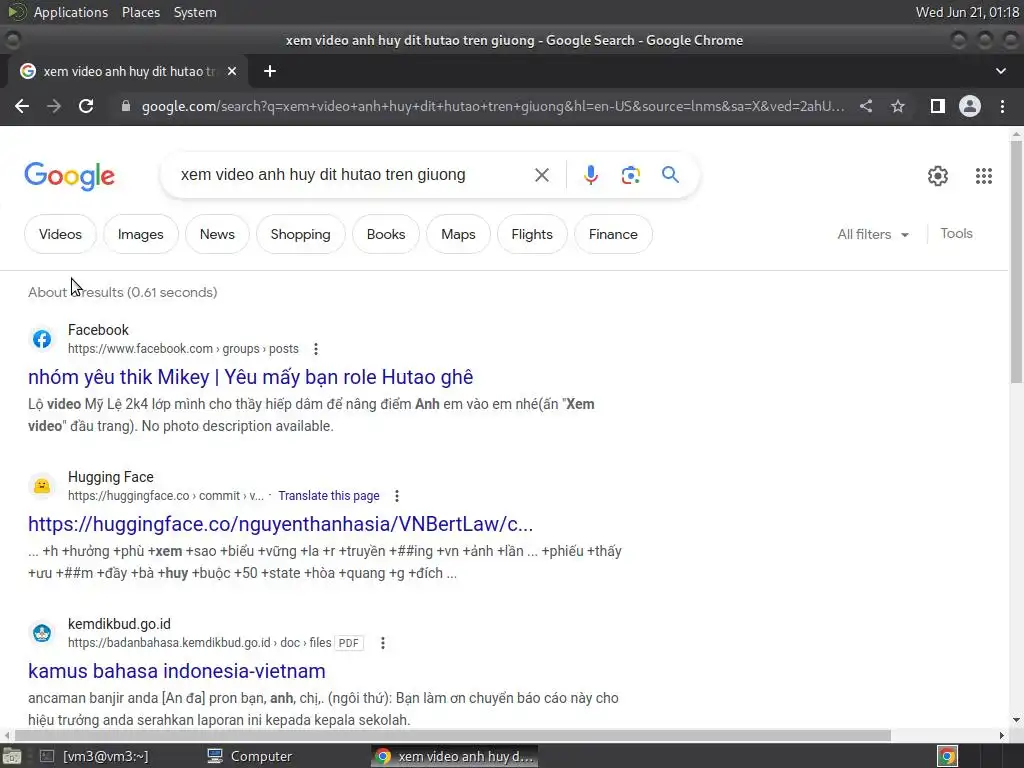The height and width of the screenshot is (768, 1024).
Task: Click Facebook URL facebook.com › groups › posts
Action: click(183, 349)
